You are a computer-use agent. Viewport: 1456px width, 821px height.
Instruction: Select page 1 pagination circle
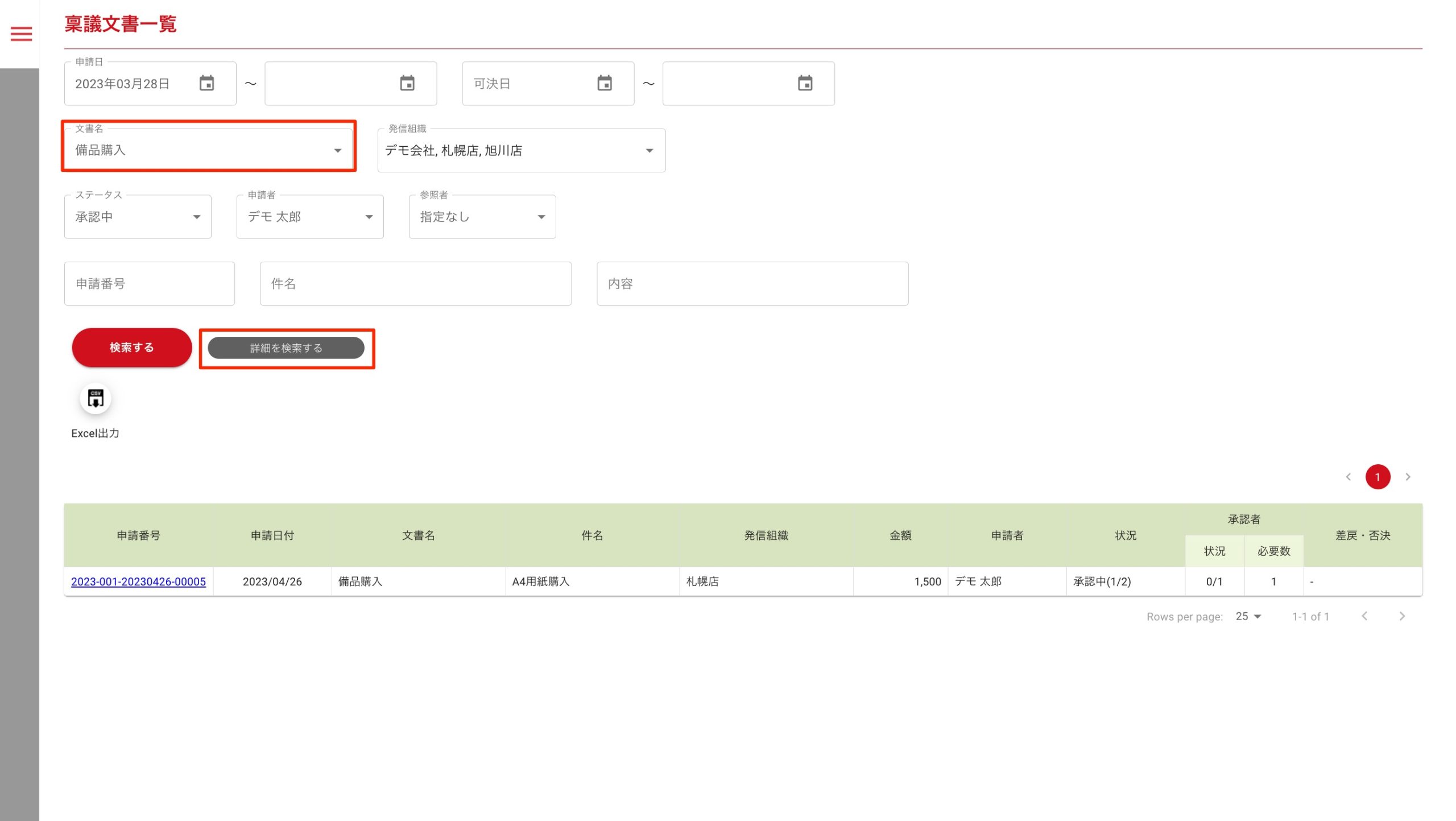click(1378, 477)
